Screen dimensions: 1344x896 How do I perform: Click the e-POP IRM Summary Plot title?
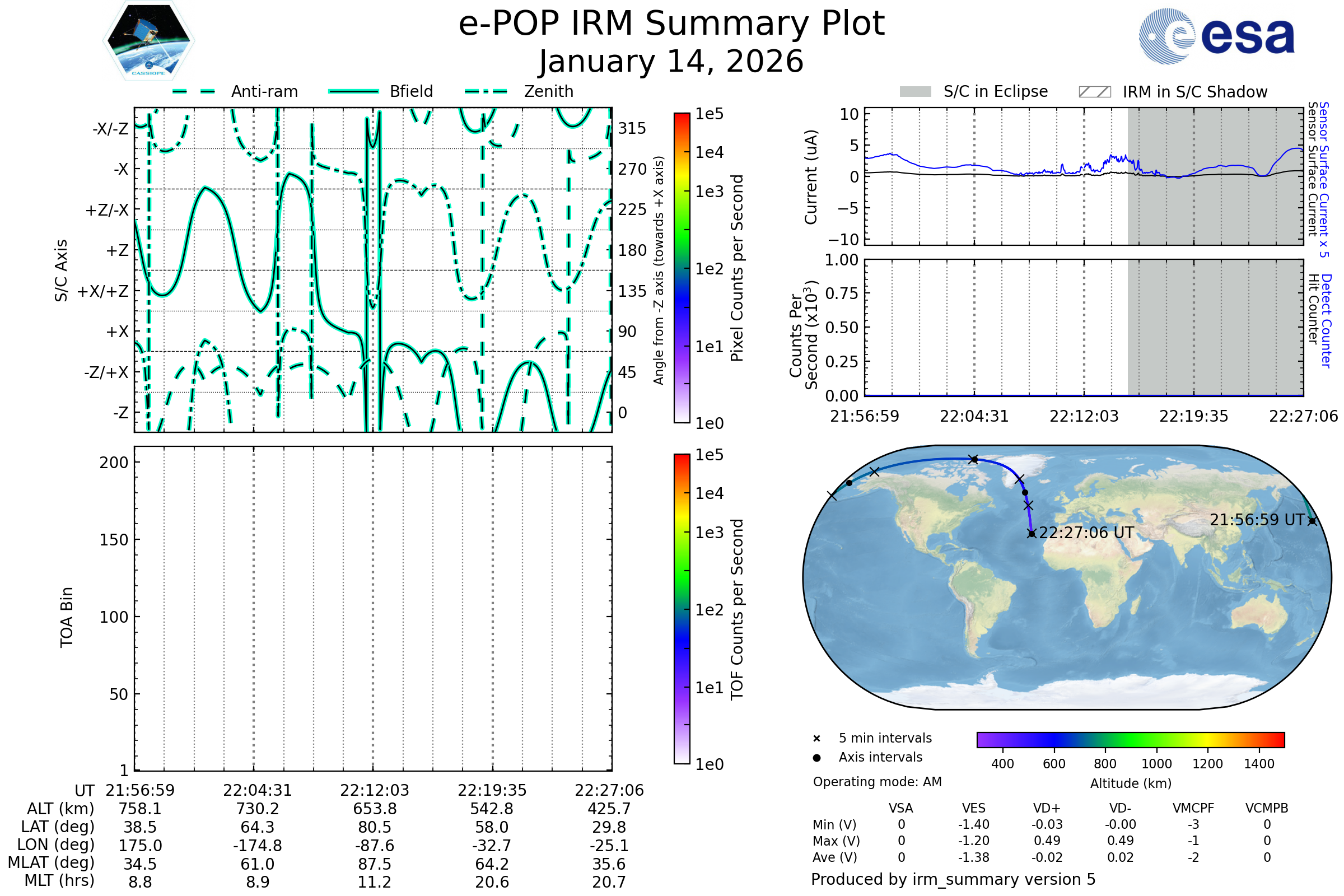tap(671, 24)
